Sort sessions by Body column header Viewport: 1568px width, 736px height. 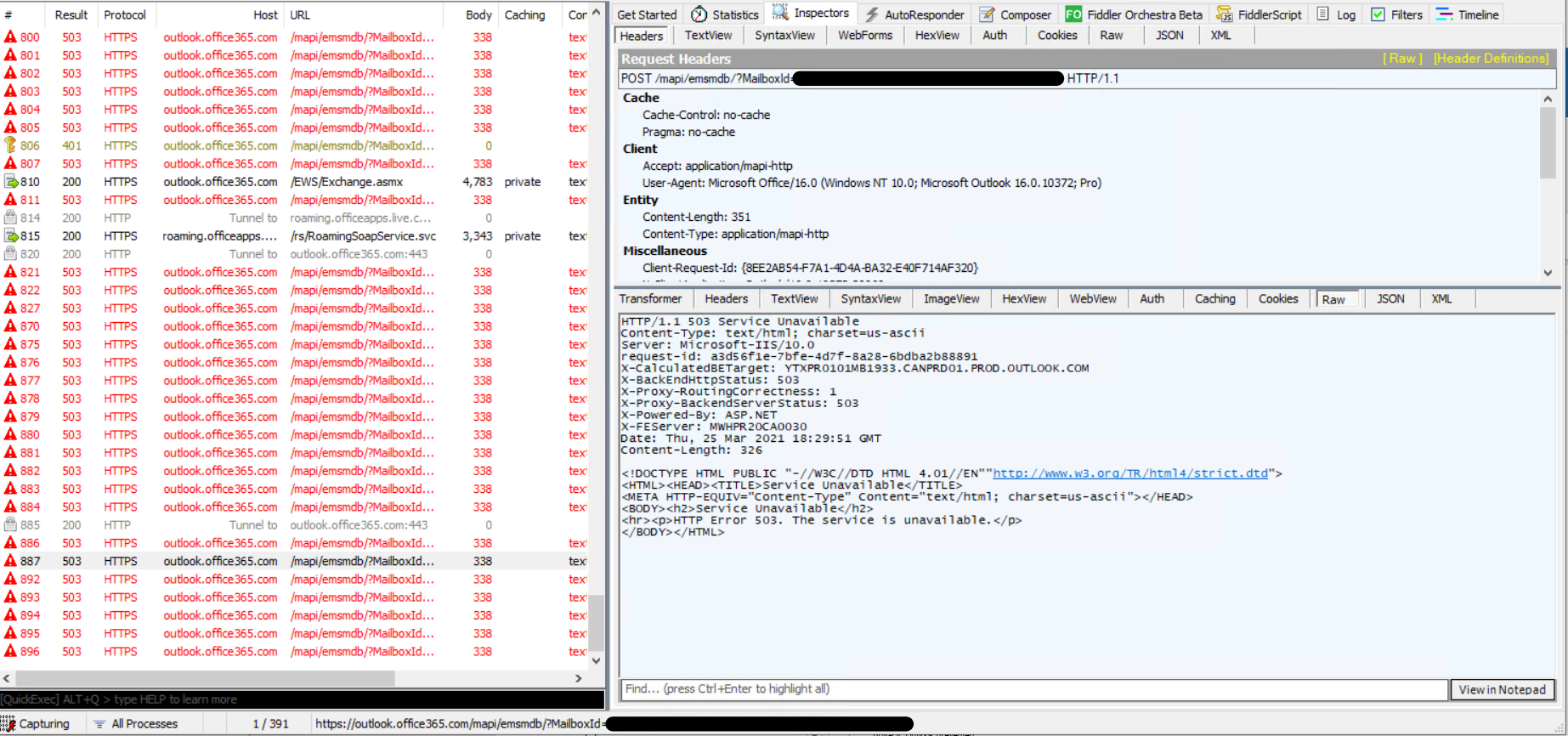(478, 14)
